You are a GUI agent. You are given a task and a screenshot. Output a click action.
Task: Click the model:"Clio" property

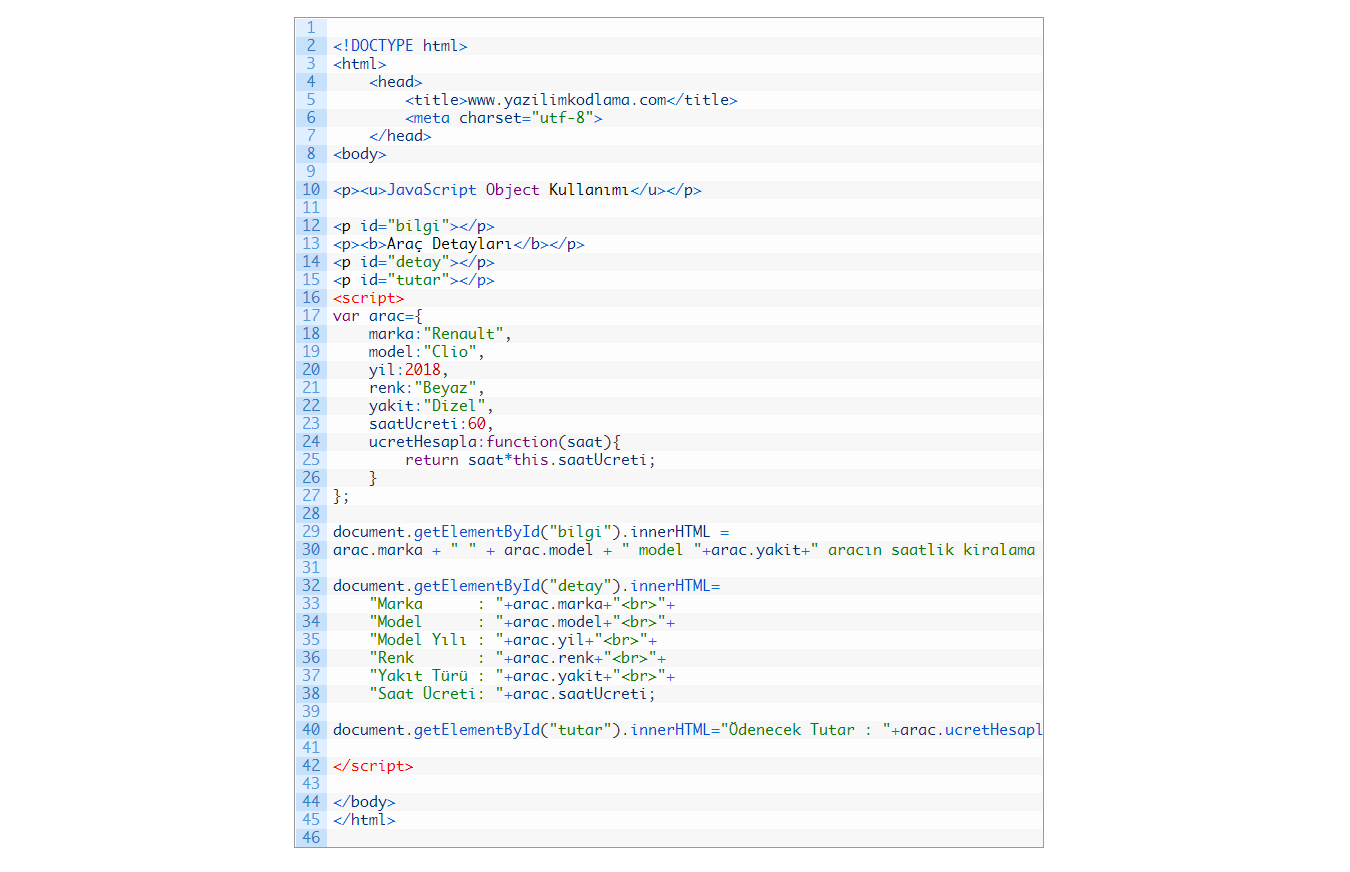pos(427,352)
